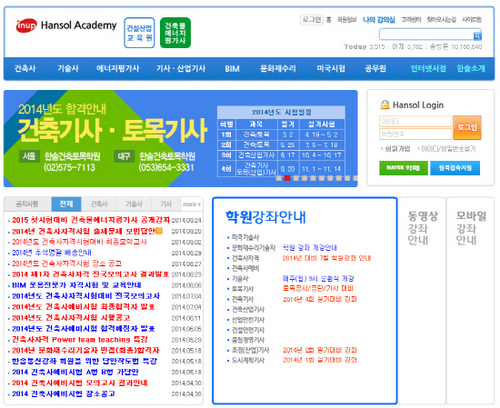Open 찾아오시는길 header link
Image resolution: width=500 pixels, height=408 pixels.
click(441, 20)
